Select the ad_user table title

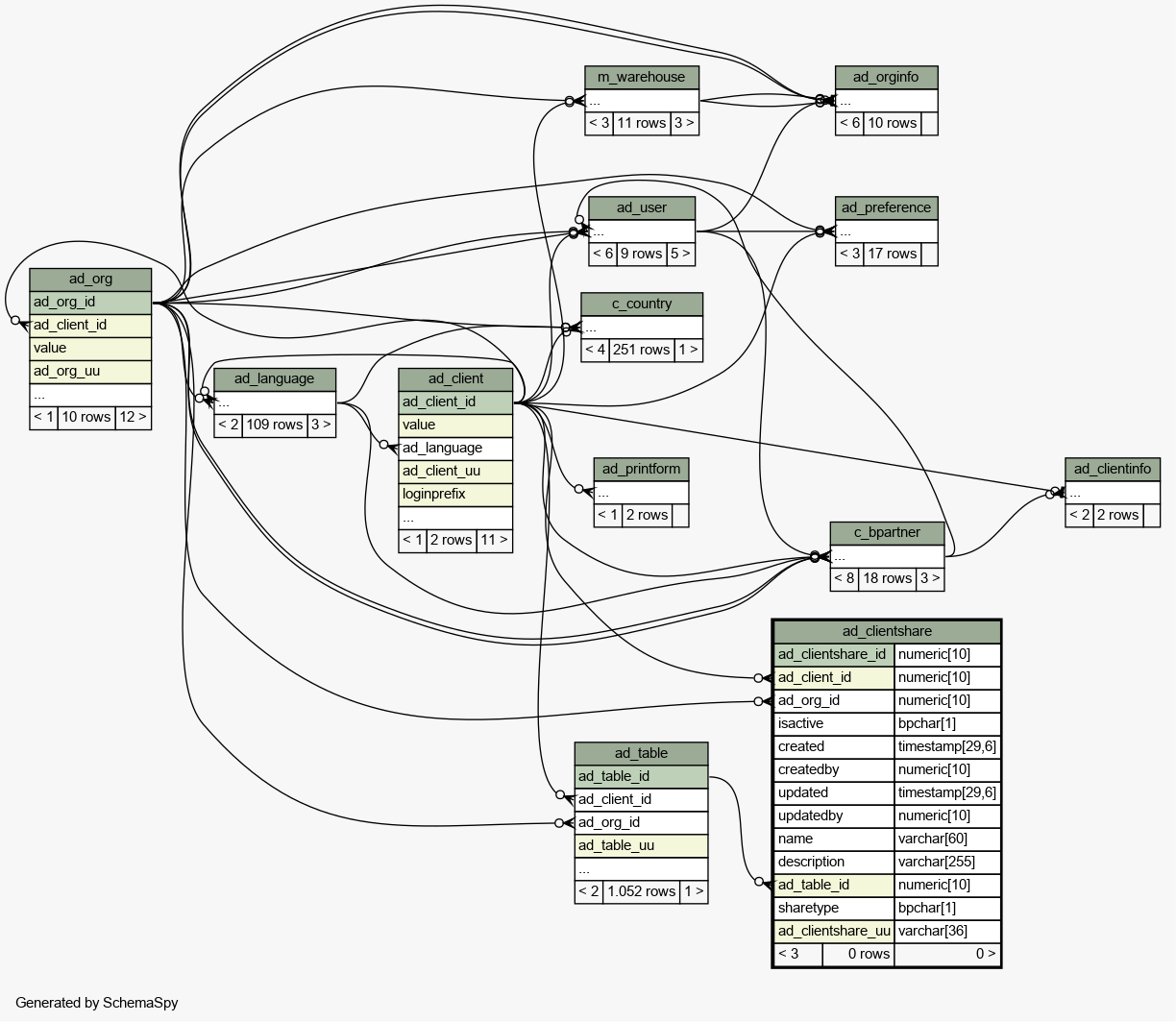pos(641,207)
